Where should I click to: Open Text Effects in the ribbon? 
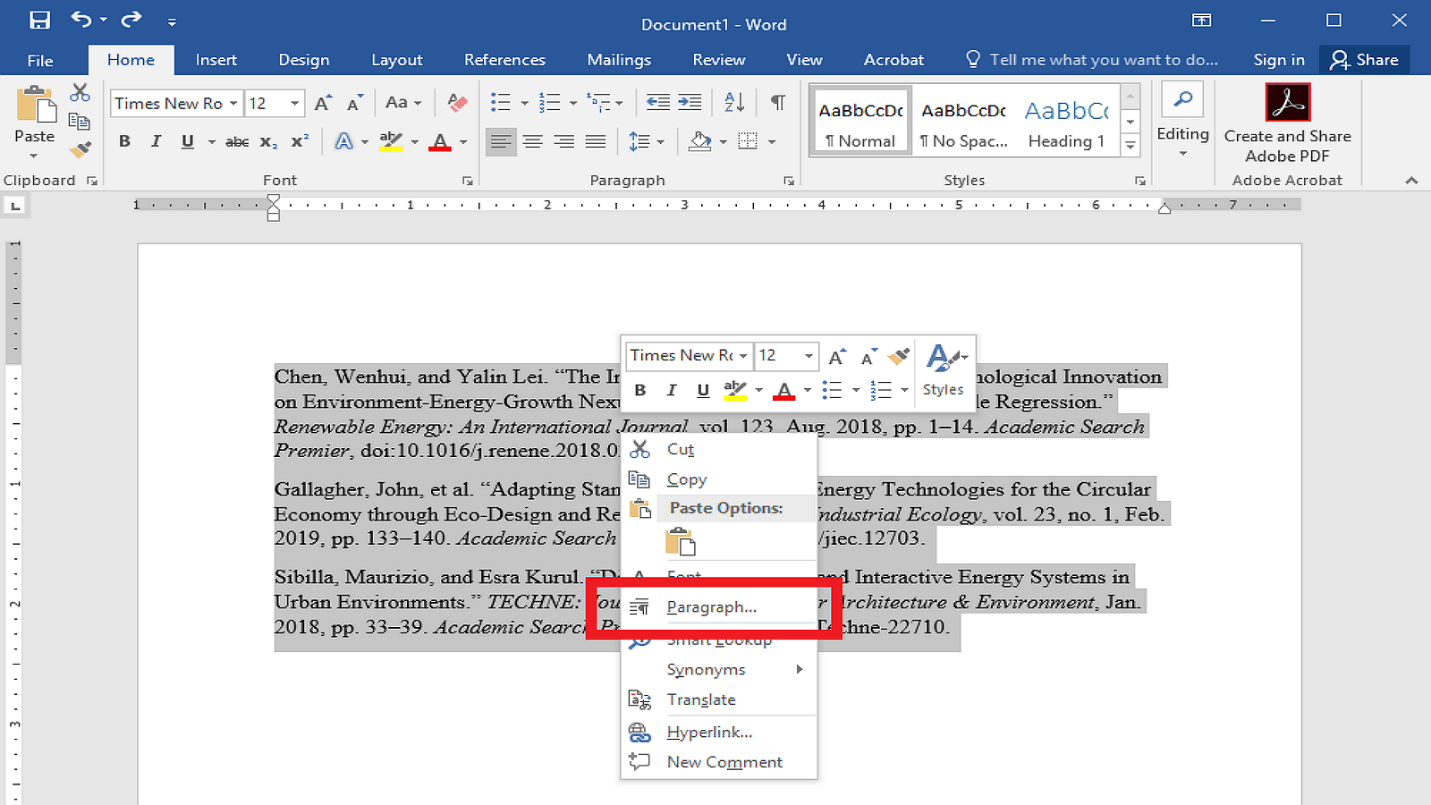(x=344, y=142)
